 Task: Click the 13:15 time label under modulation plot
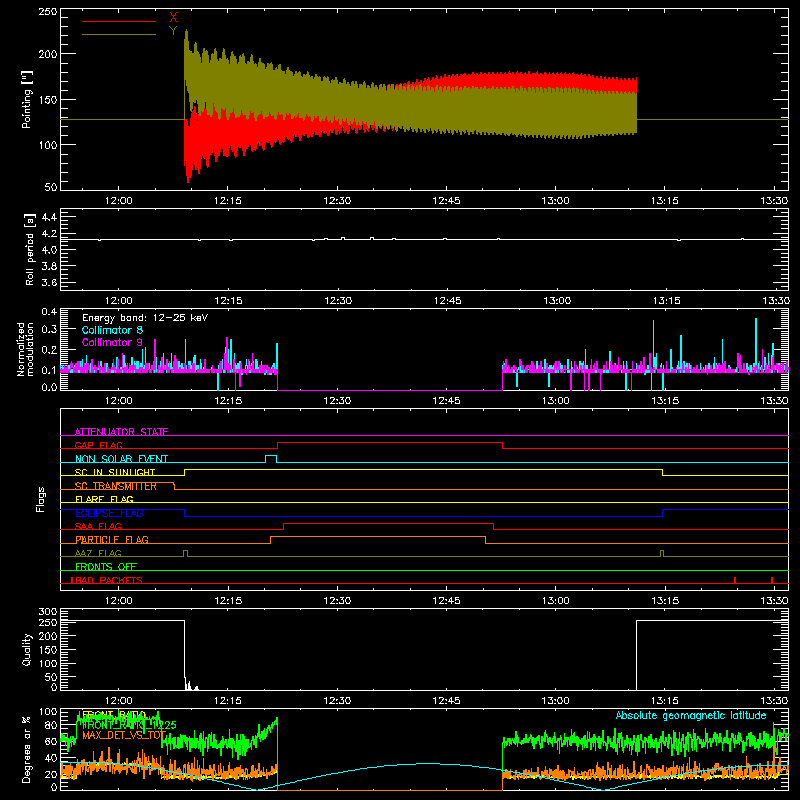665,401
